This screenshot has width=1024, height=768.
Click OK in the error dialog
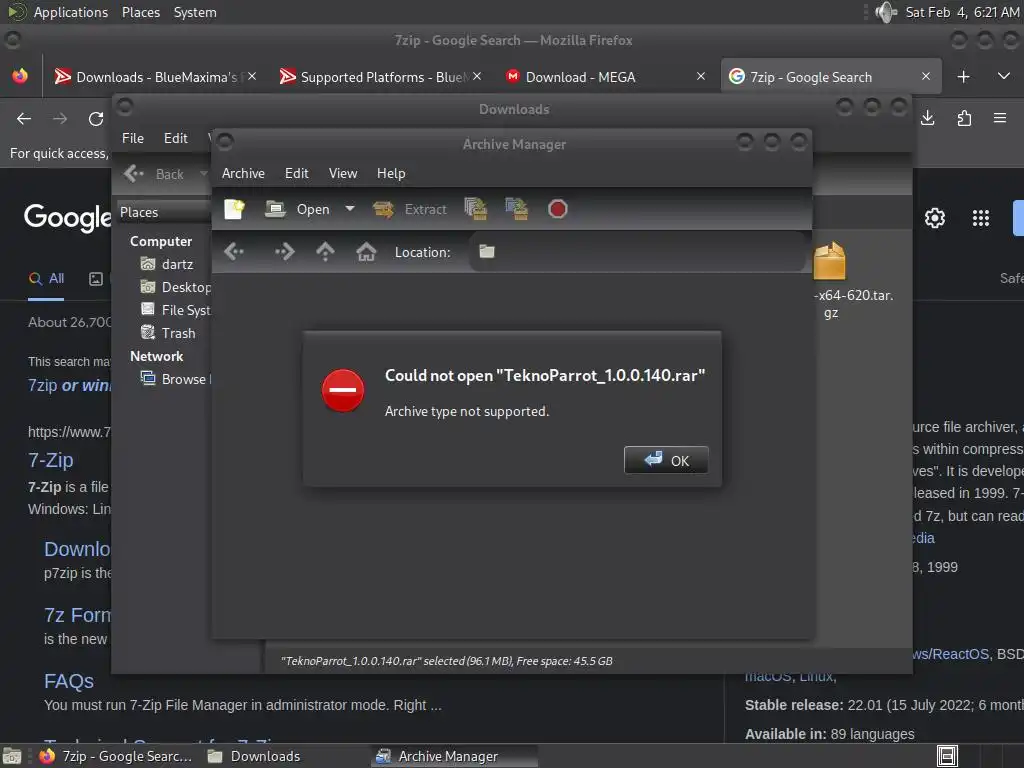click(665, 460)
